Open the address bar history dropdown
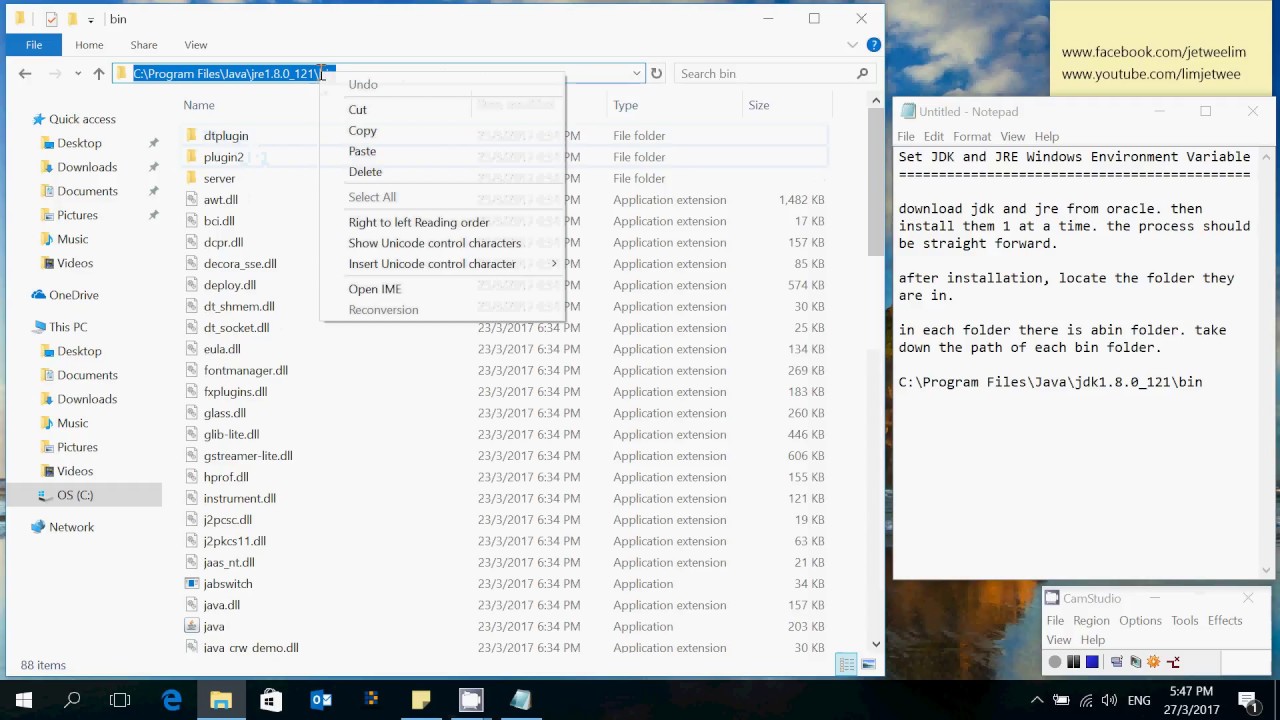 pos(636,73)
